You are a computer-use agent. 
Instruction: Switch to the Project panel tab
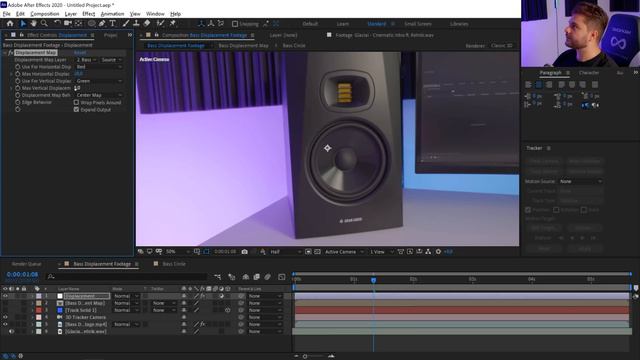(110, 36)
